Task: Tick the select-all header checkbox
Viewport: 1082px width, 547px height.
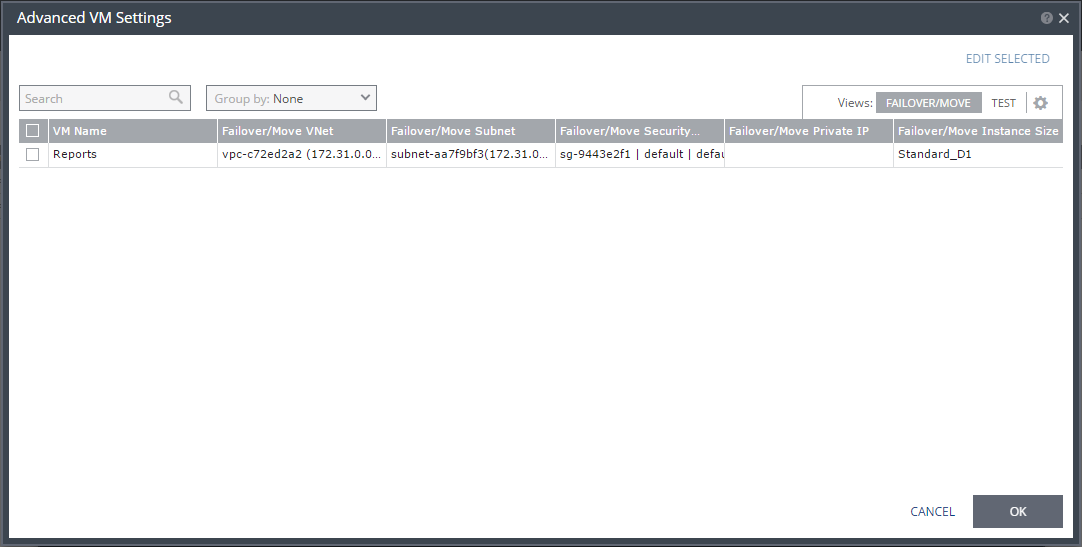Action: pyautogui.click(x=32, y=130)
